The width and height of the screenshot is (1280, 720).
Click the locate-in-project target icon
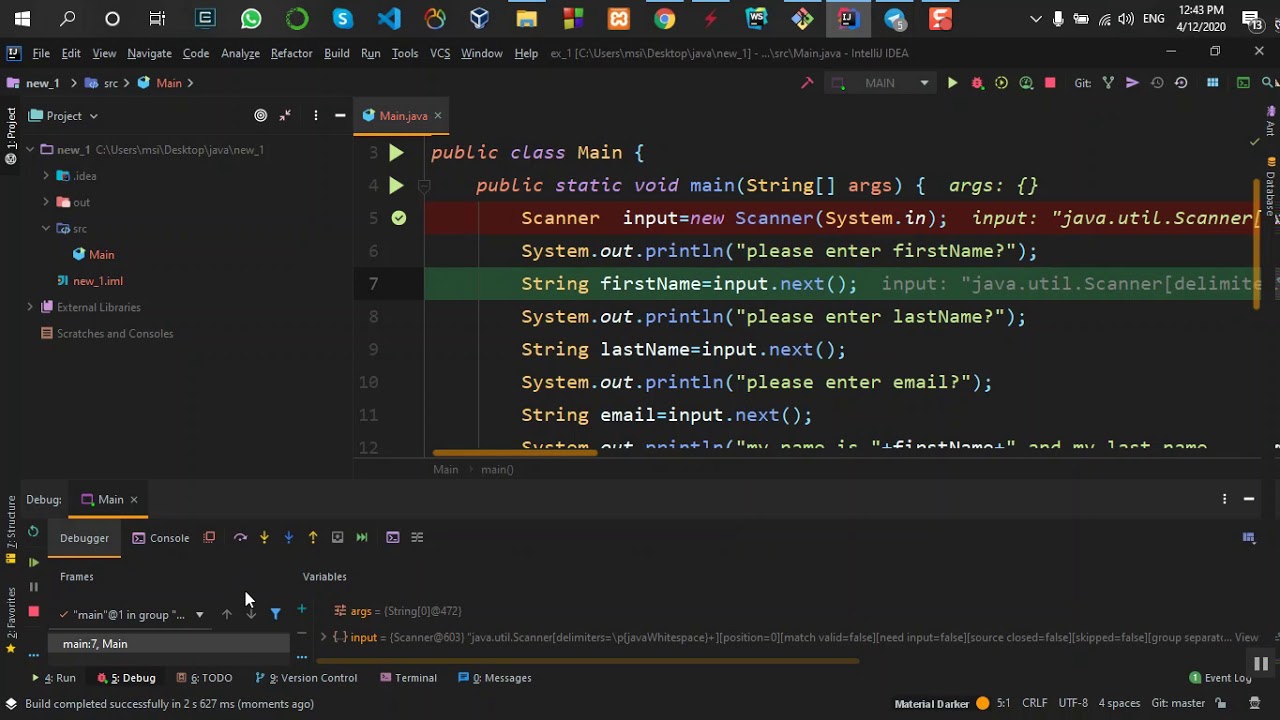(261, 116)
